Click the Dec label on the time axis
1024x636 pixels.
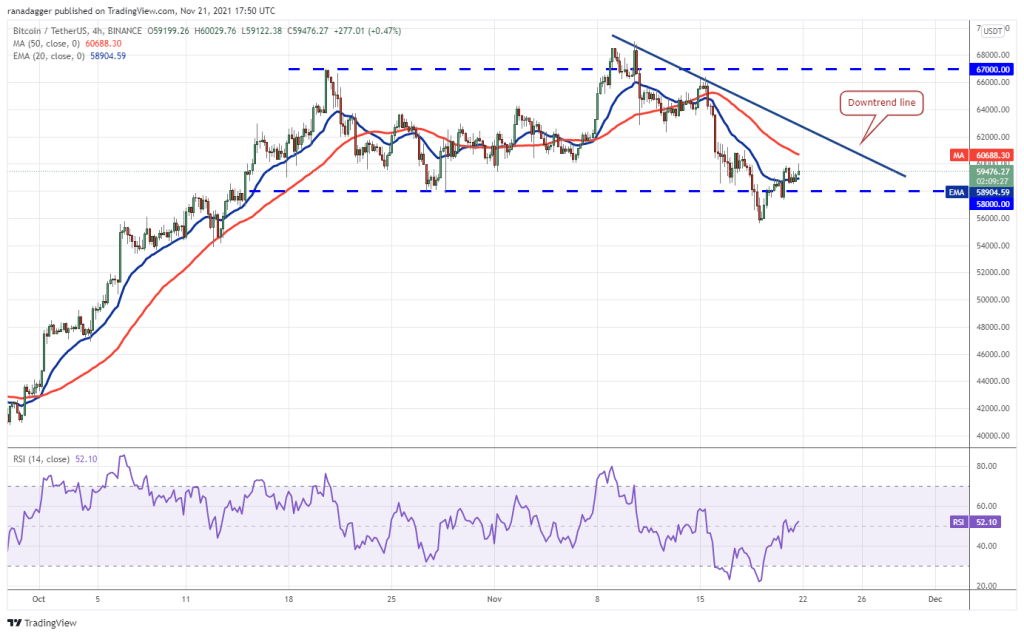point(934,599)
